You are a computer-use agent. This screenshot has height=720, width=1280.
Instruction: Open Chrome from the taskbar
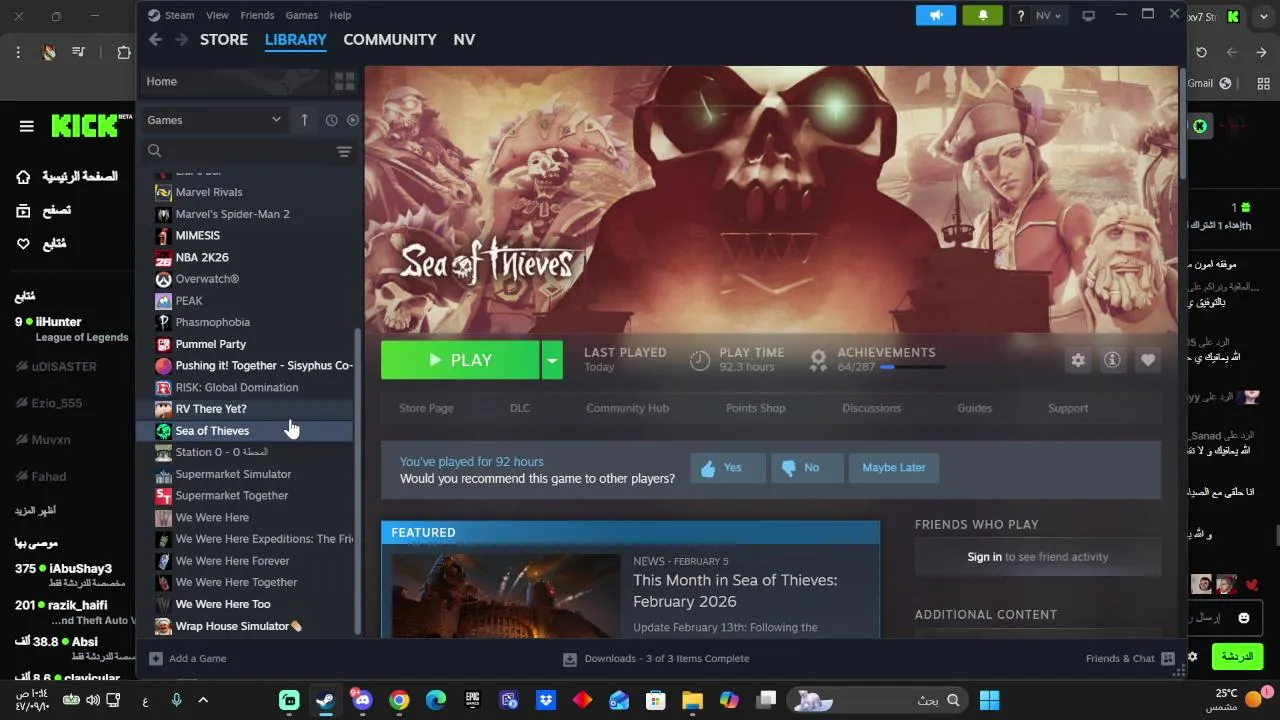(x=399, y=700)
